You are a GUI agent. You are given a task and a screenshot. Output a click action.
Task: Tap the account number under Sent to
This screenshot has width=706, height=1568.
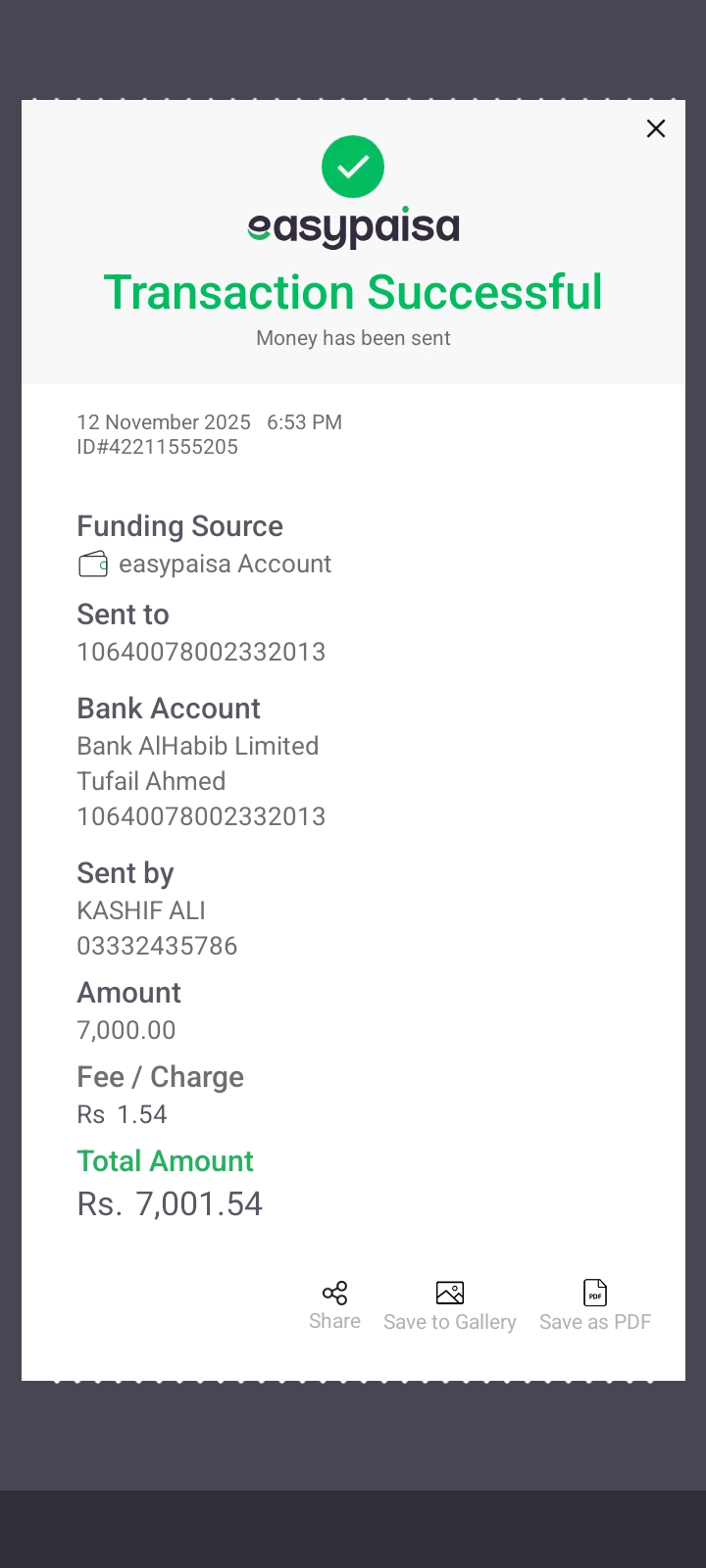click(x=201, y=652)
